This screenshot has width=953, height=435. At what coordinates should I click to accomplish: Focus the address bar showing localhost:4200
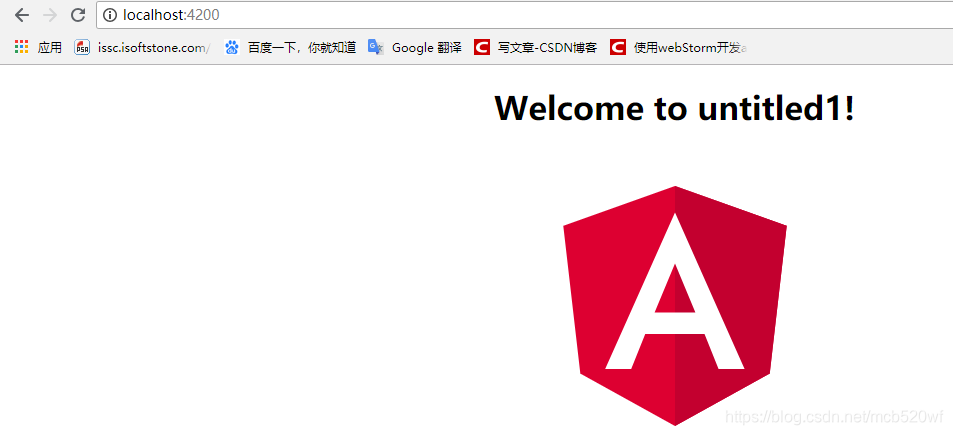[525, 15]
